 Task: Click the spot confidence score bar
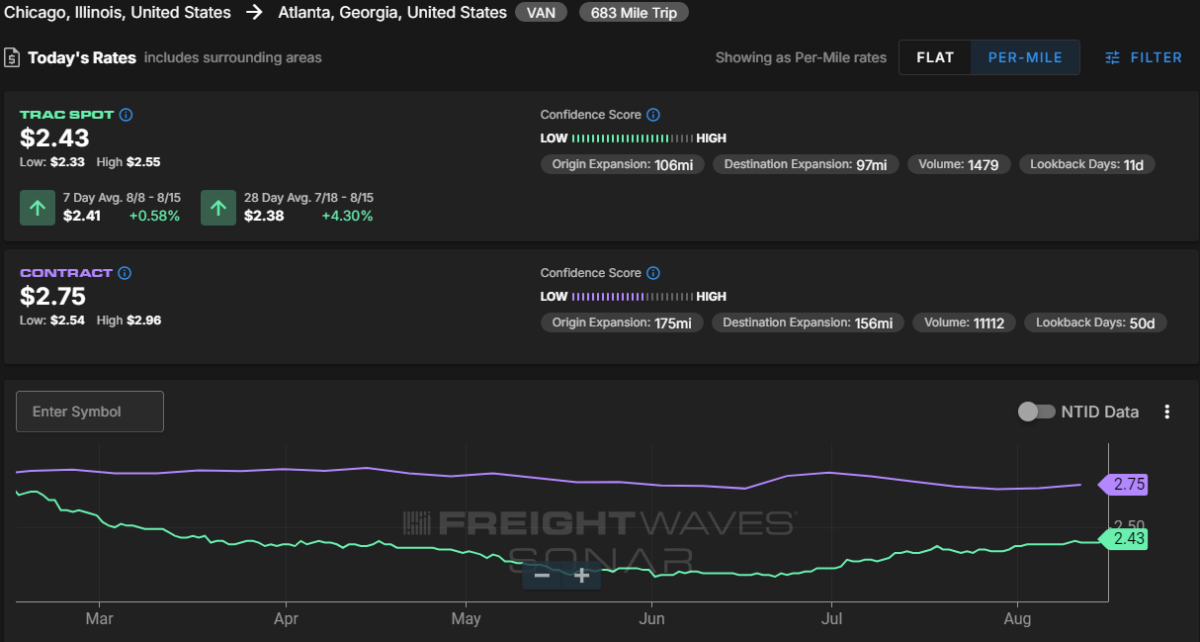click(633, 138)
